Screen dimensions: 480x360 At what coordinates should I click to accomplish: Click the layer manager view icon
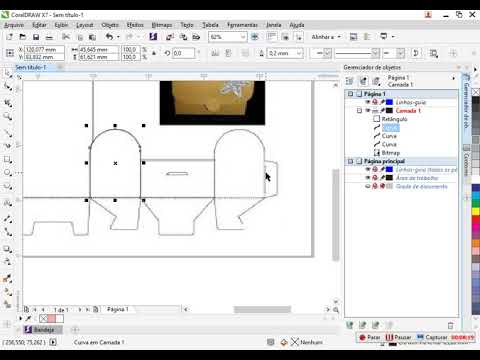[376, 81]
